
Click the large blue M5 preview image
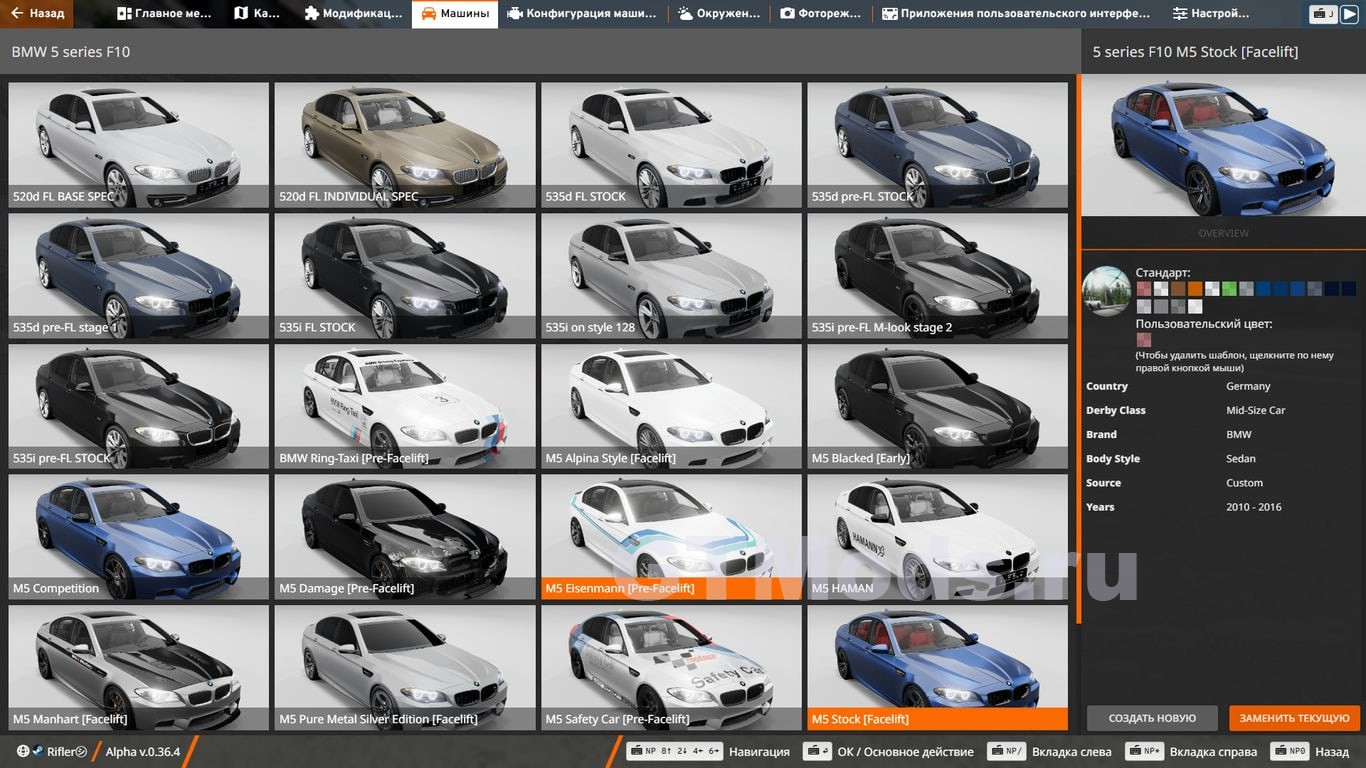click(x=1223, y=145)
